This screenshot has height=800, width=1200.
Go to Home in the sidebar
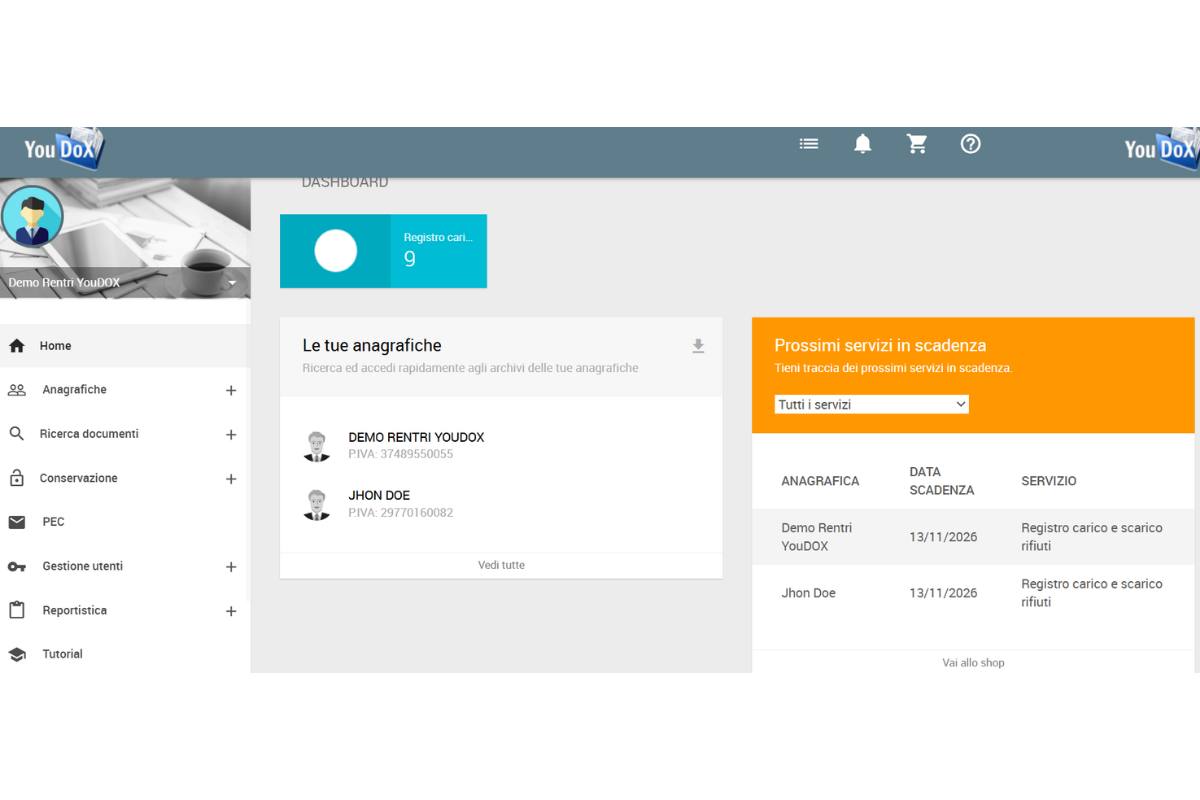[56, 346]
